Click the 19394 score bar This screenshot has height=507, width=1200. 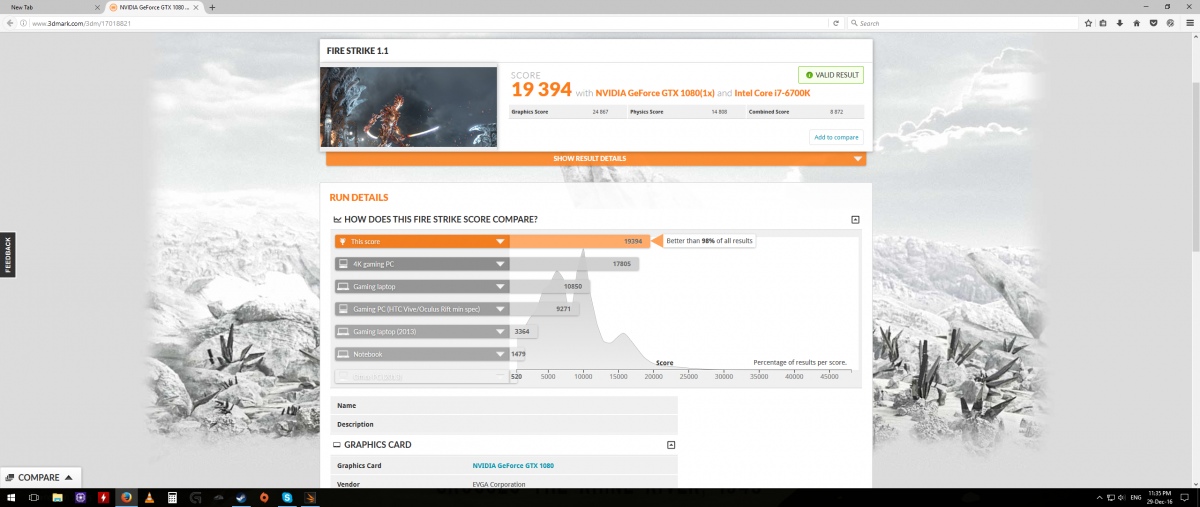(579, 241)
